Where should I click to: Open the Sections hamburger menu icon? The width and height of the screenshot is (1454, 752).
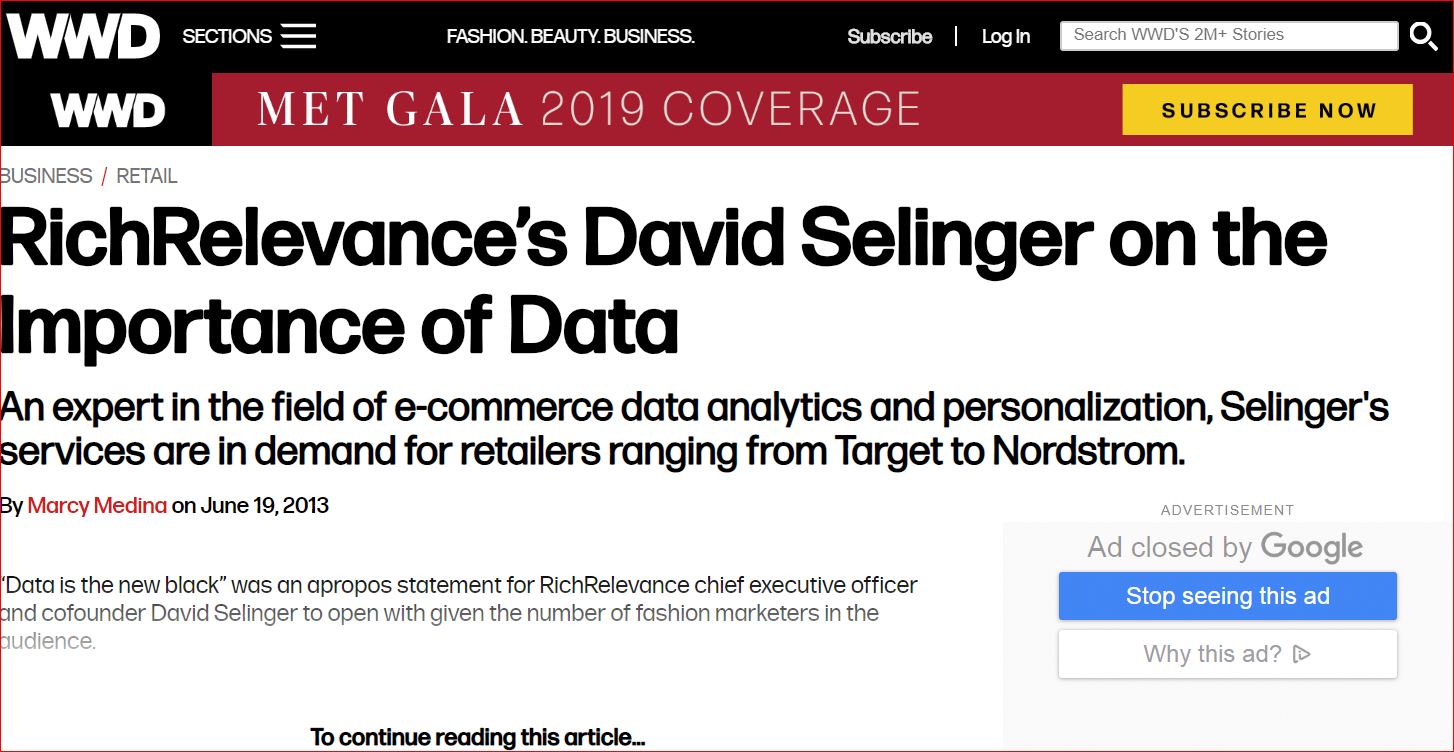[x=298, y=37]
